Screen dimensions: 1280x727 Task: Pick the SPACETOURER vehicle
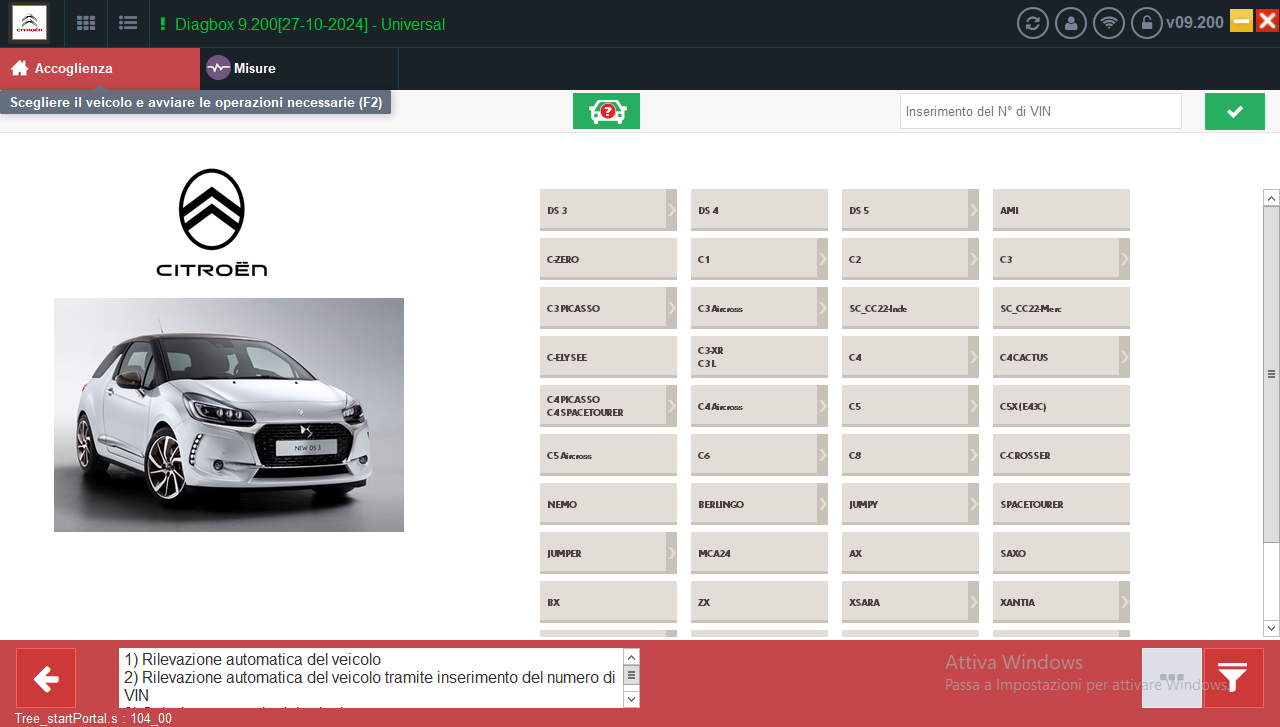tap(1061, 504)
